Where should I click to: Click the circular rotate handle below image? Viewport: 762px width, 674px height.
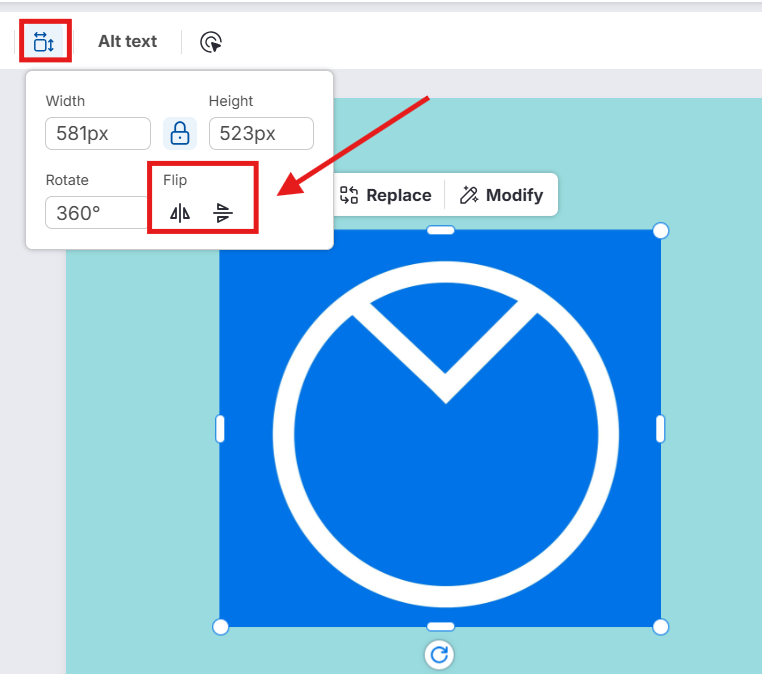[x=439, y=654]
